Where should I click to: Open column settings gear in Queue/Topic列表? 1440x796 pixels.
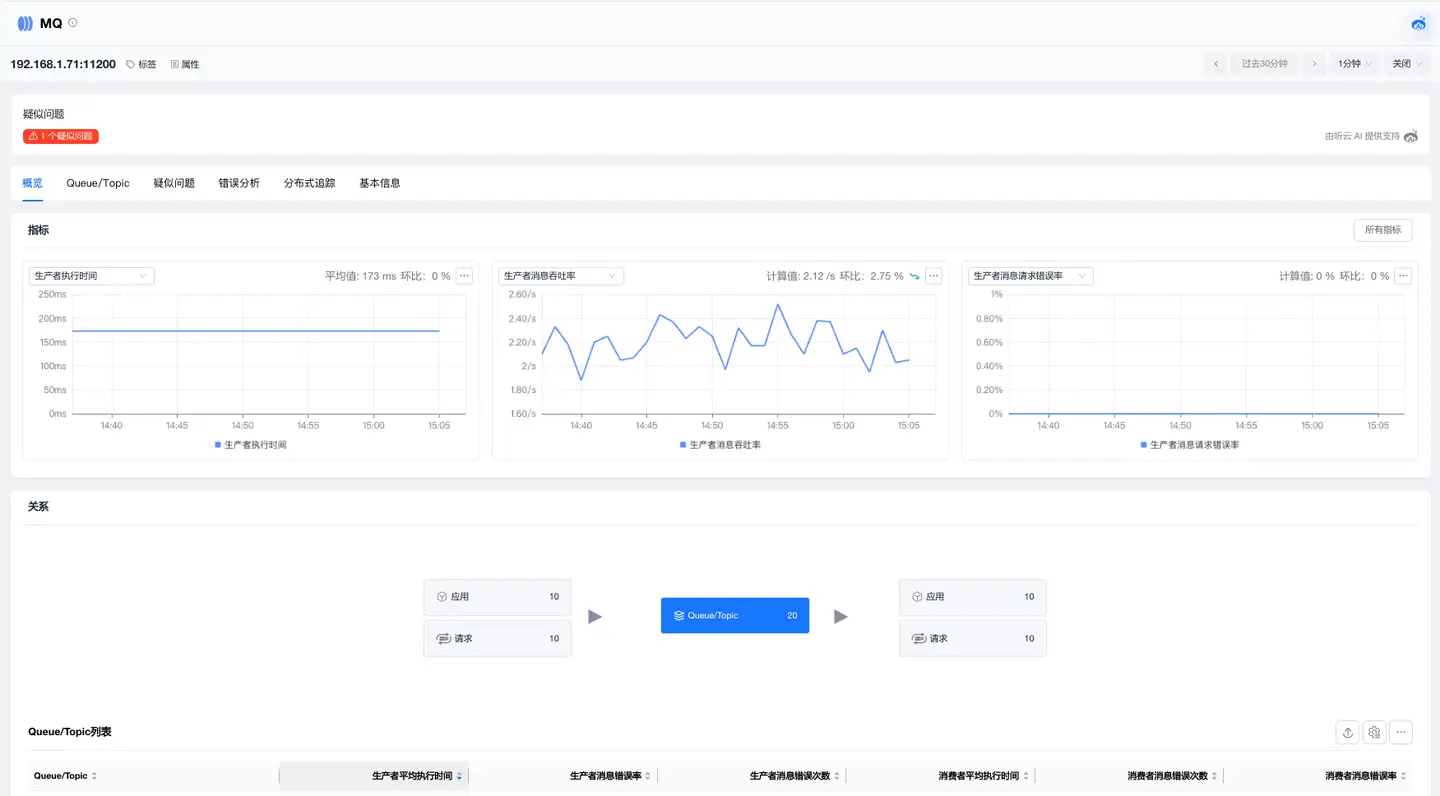tap(1373, 732)
